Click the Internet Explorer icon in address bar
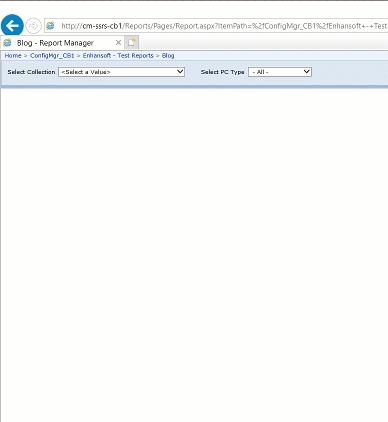The width and height of the screenshot is (388, 422). (50, 26)
